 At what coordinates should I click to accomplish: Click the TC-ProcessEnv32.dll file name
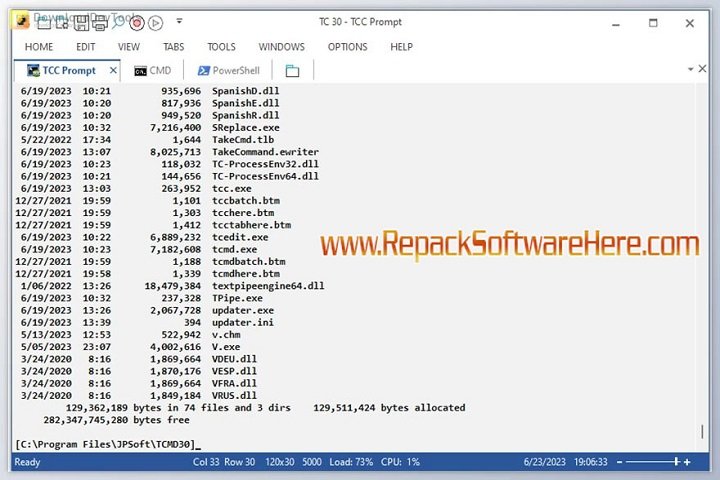[x=265, y=164]
